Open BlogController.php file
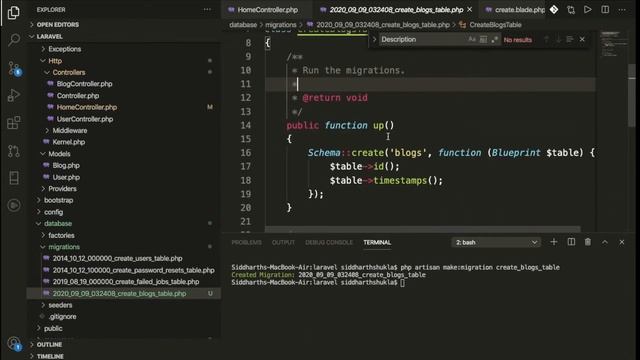Image resolution: width=640 pixels, height=360 pixels. [84, 84]
